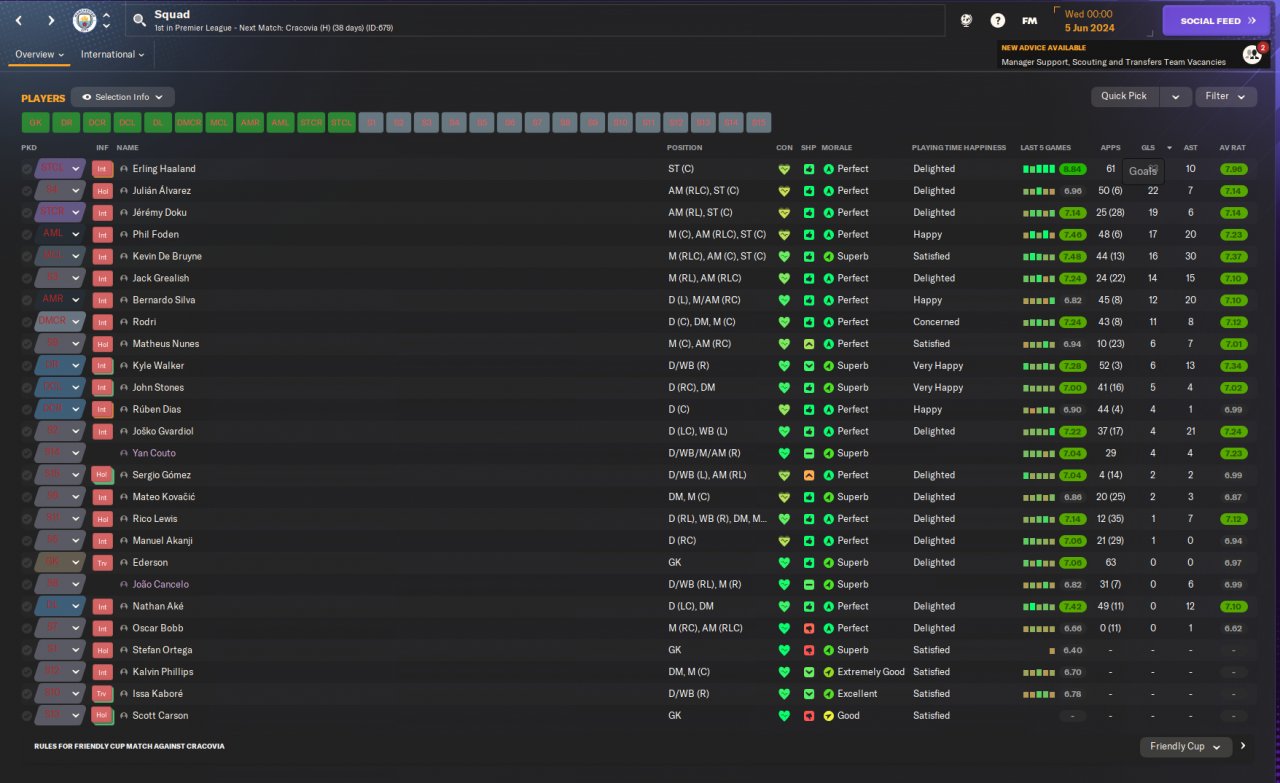Click the condition heart for Kyle Walker
1280x783 pixels.
pyautogui.click(x=784, y=366)
